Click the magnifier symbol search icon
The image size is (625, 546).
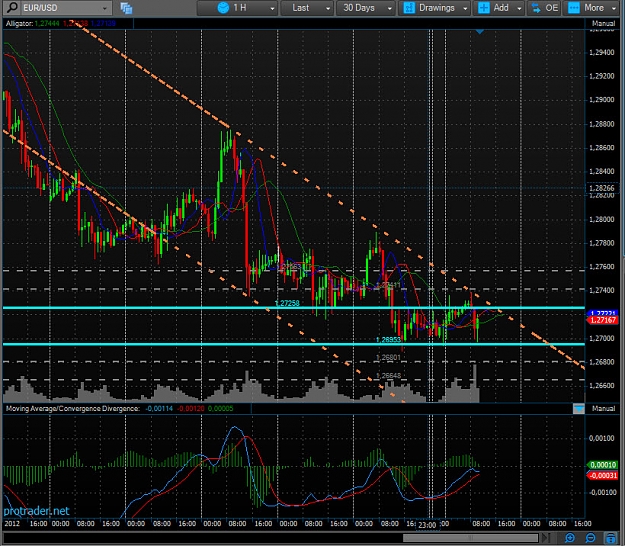12,8
